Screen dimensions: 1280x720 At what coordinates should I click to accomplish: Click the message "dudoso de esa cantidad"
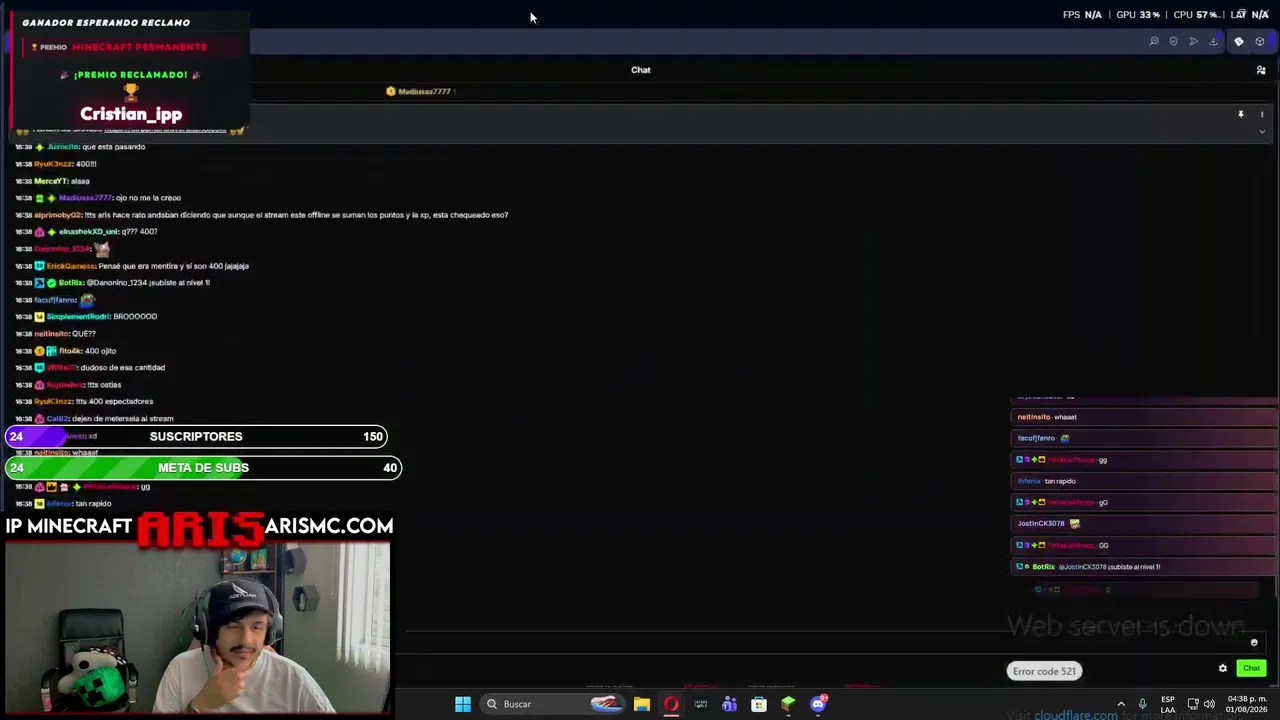[x=125, y=368]
